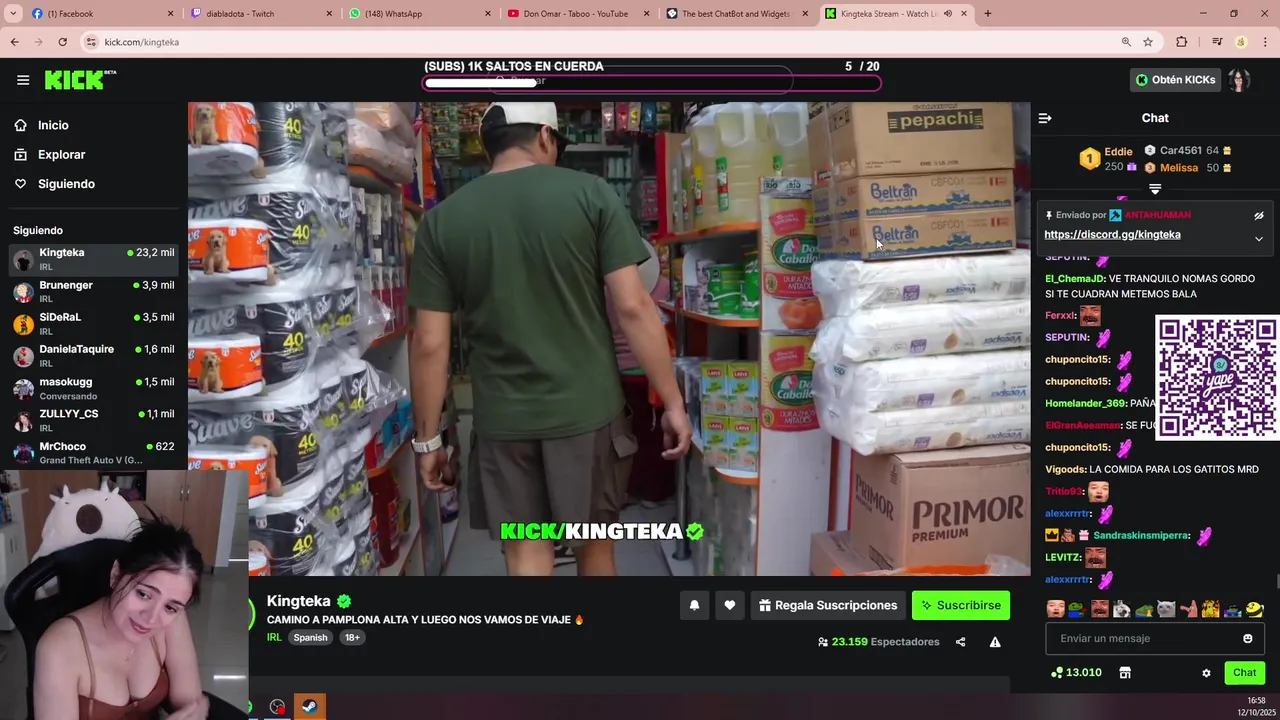Open DanielaTaquire channel in following list
The image size is (1280, 720).
(94, 355)
